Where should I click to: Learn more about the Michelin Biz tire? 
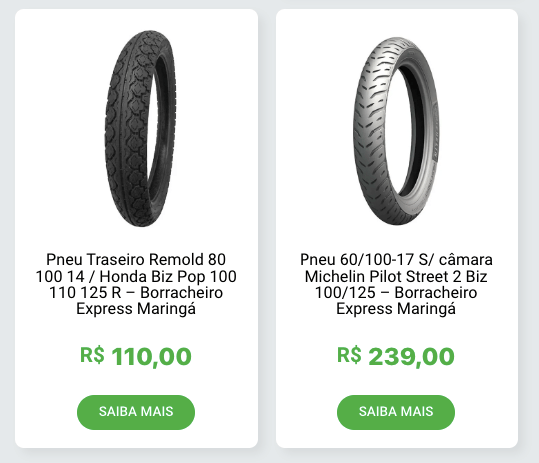[396, 412]
